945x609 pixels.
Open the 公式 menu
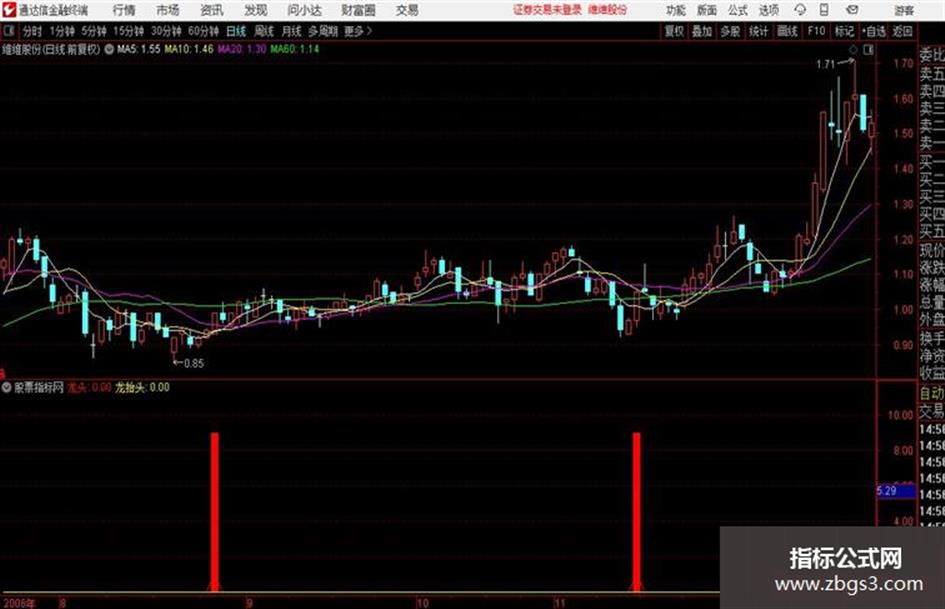738,10
